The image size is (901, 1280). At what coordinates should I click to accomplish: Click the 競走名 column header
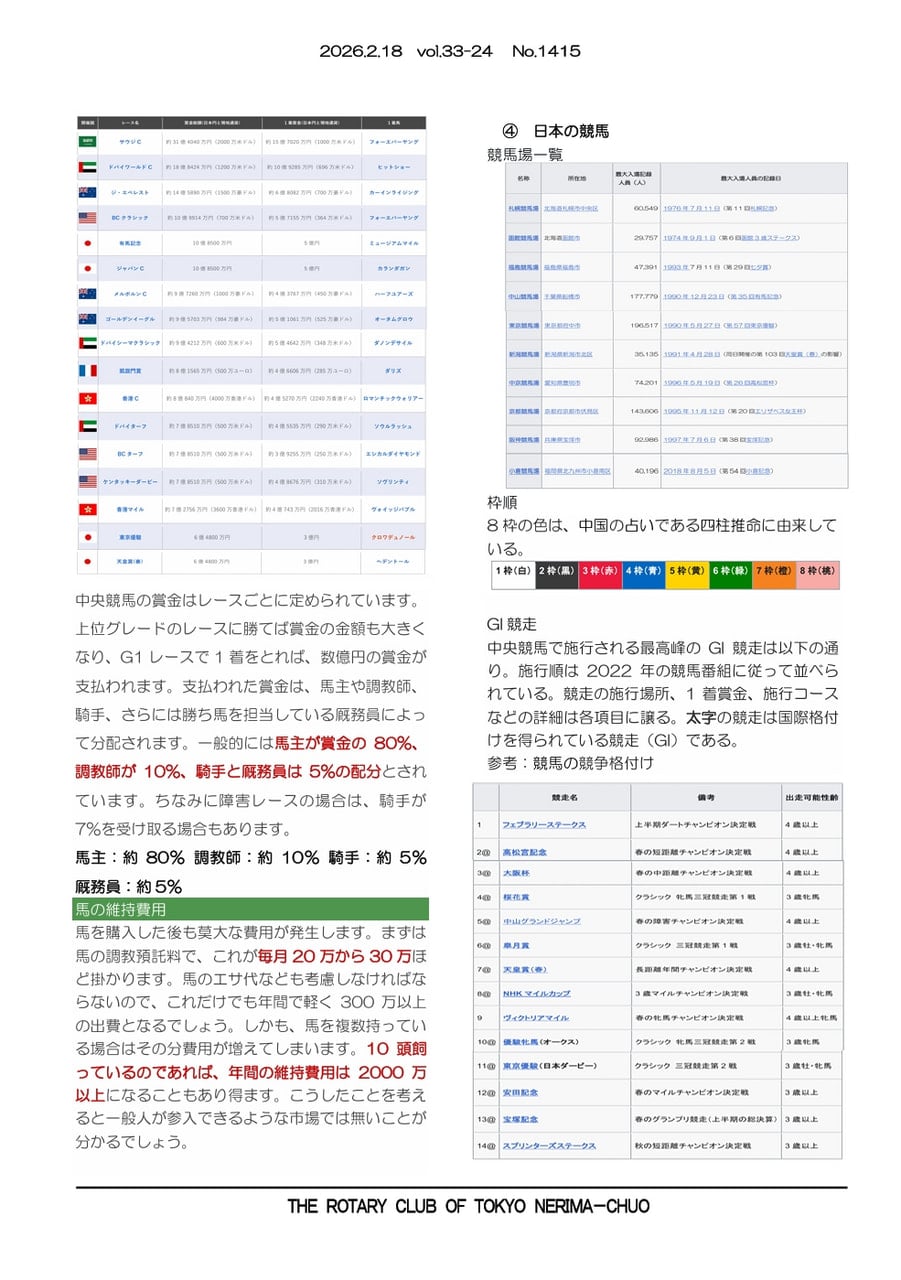564,797
